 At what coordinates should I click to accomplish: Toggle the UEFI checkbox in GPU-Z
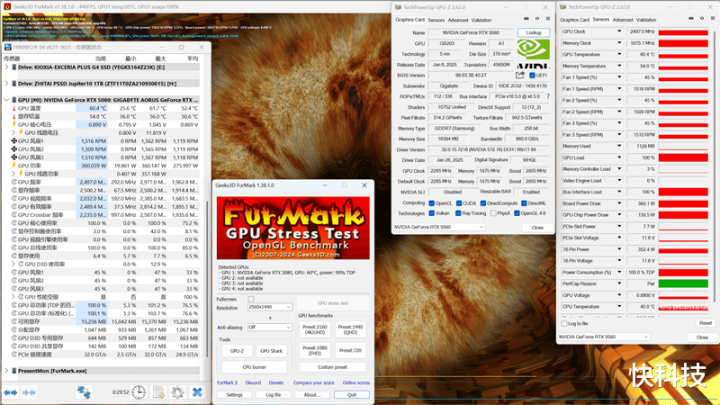[x=532, y=75]
